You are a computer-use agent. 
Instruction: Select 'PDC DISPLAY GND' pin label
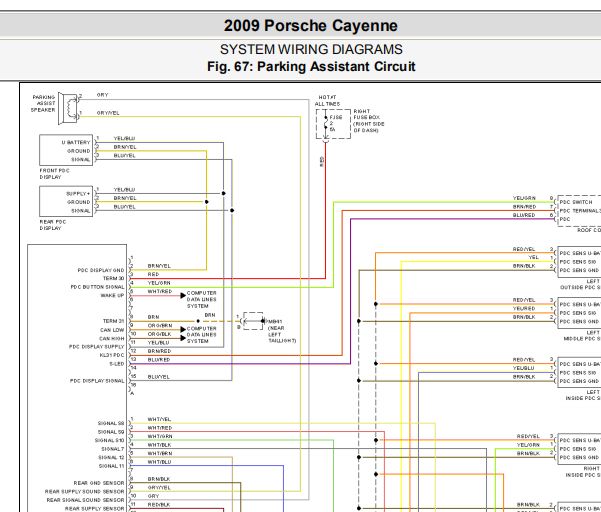coord(101,270)
